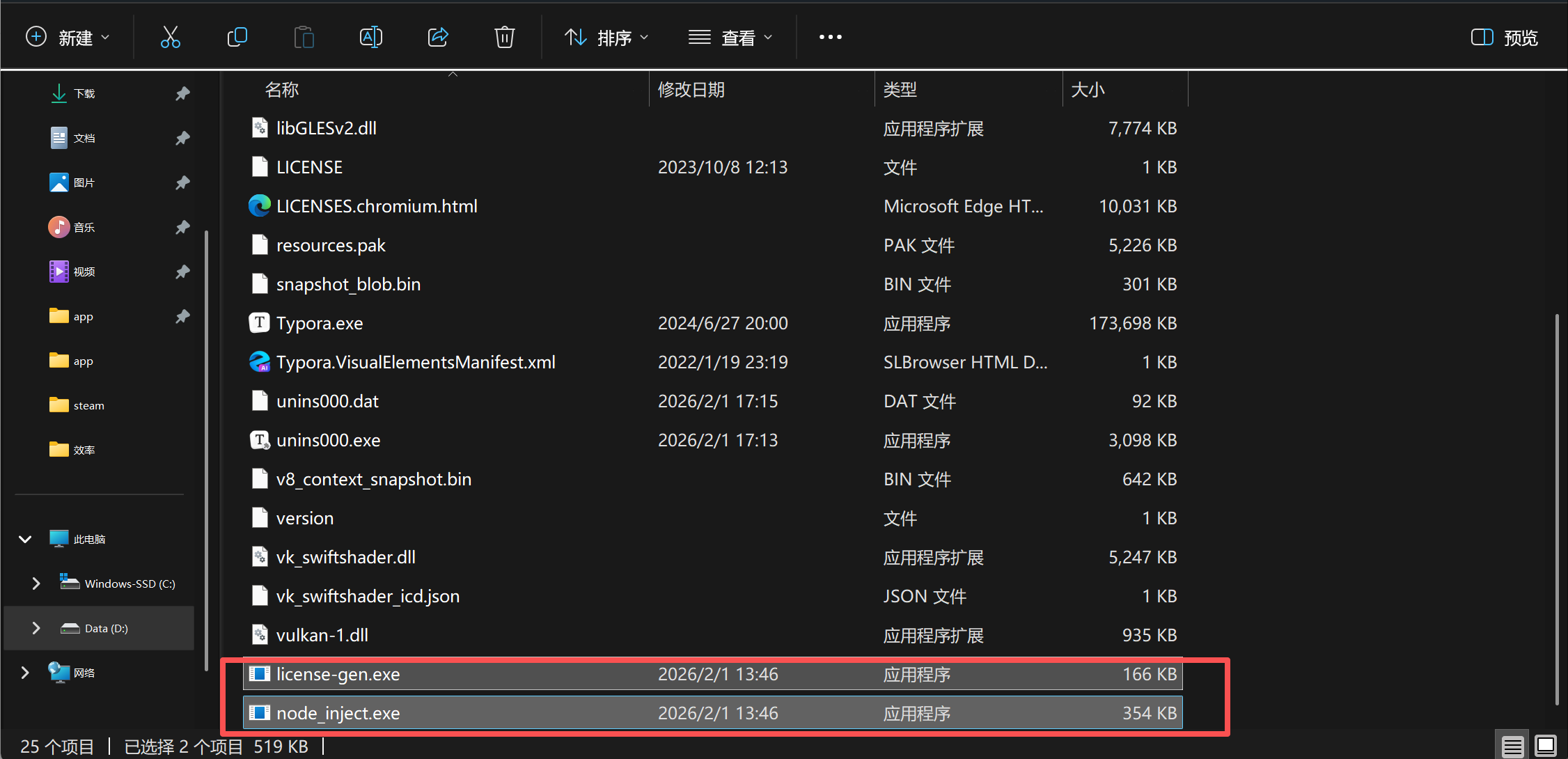Toggle the Preview pane button
This screenshot has height=759, width=1568.
[x=1504, y=38]
